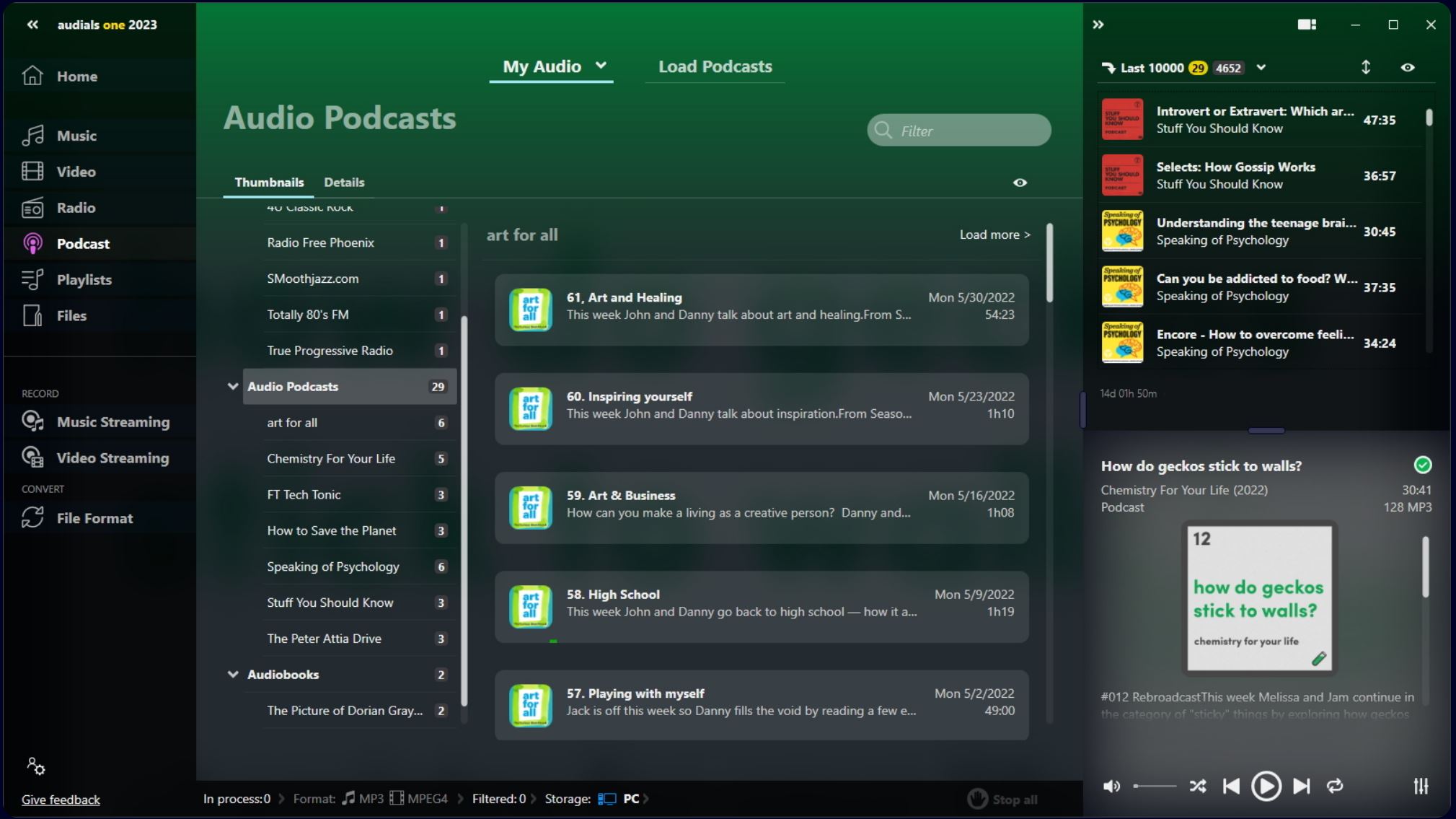Open user settings gear icon
The image size is (1456, 819).
click(x=35, y=766)
